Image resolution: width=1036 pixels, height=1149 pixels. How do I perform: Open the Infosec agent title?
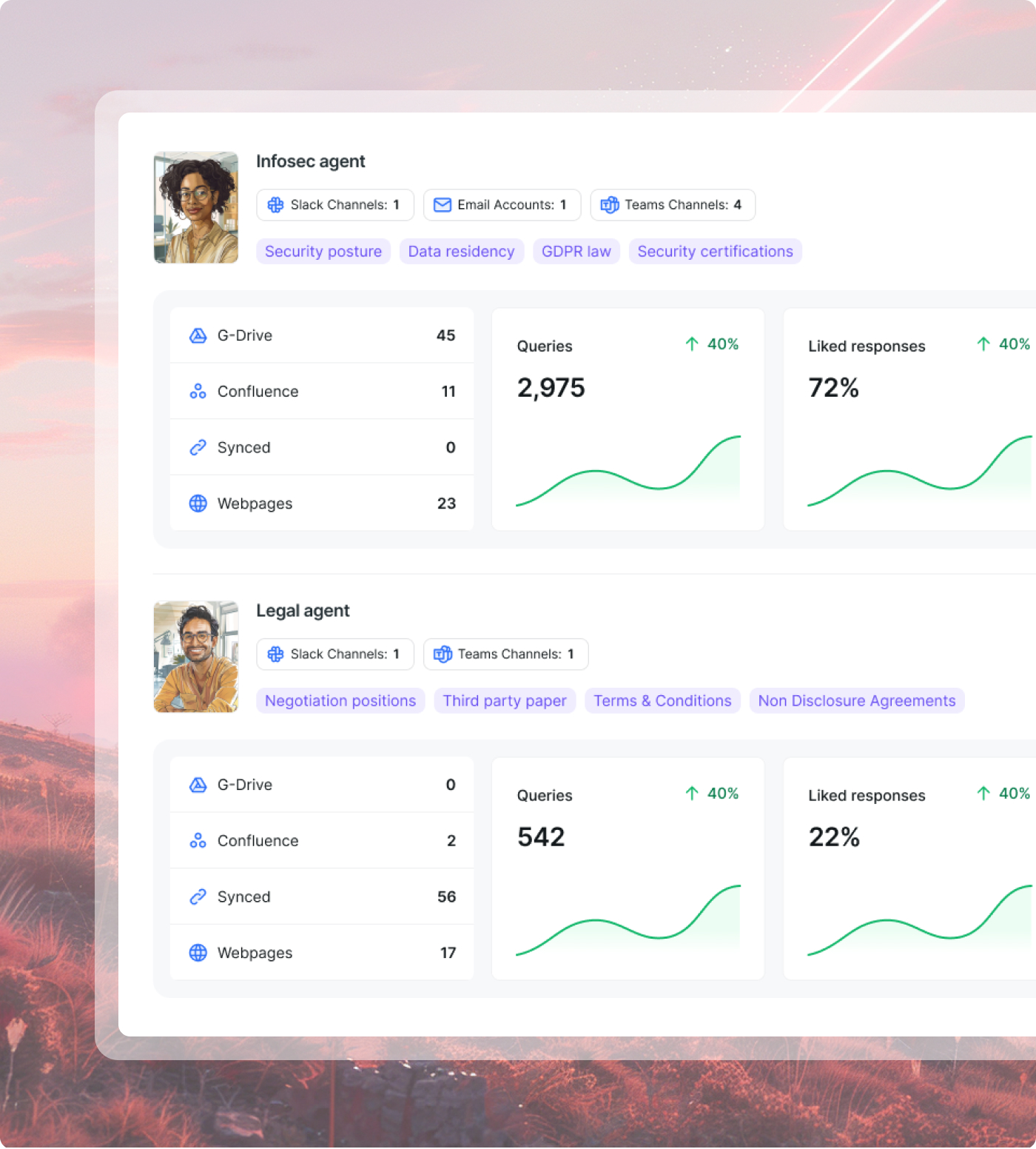[x=310, y=161]
